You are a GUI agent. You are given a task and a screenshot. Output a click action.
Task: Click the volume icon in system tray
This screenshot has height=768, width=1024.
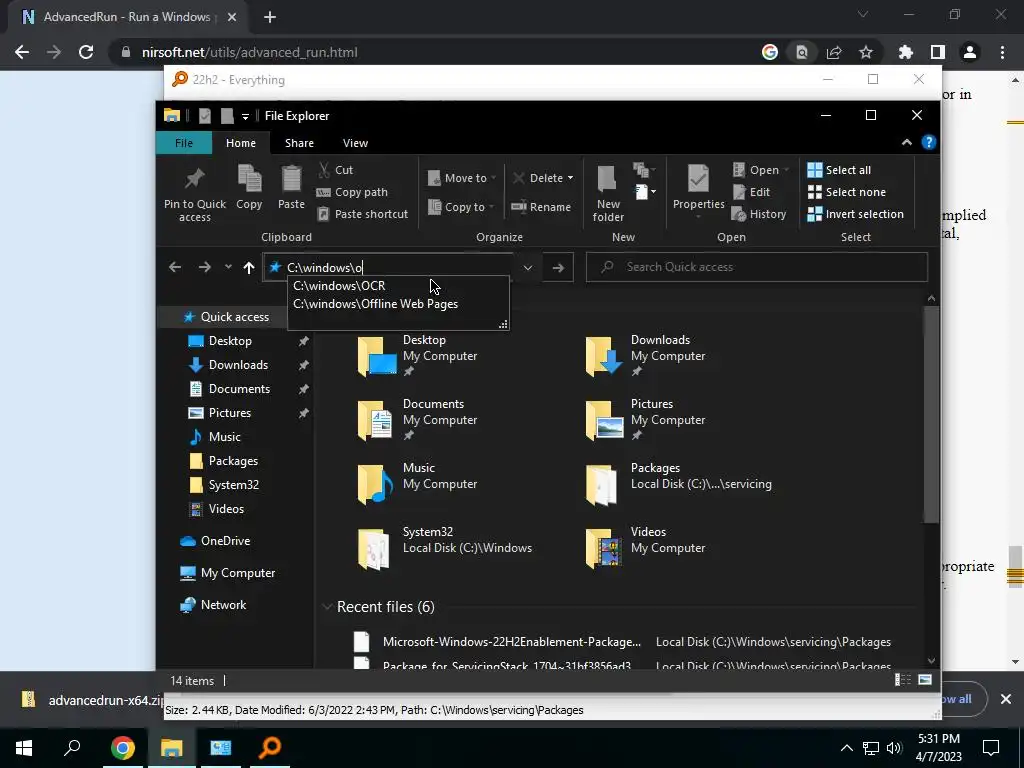894,748
